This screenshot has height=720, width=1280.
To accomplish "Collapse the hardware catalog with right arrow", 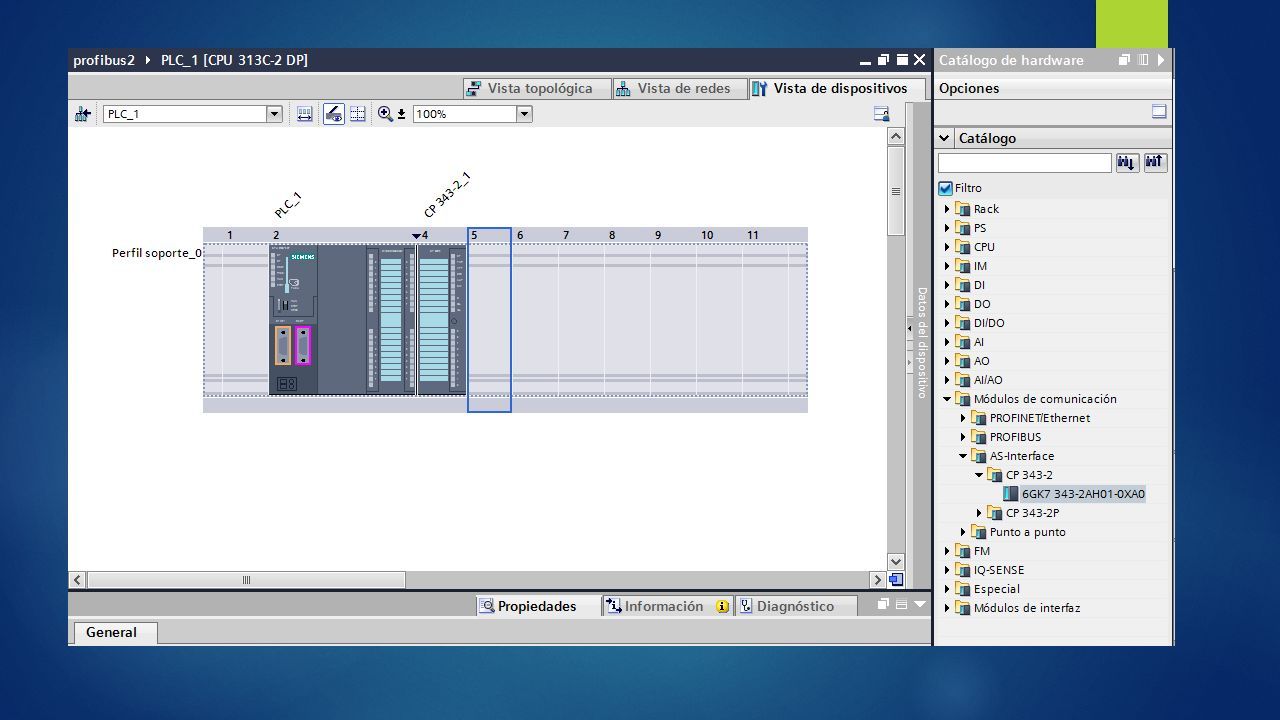I will (x=1162, y=60).
